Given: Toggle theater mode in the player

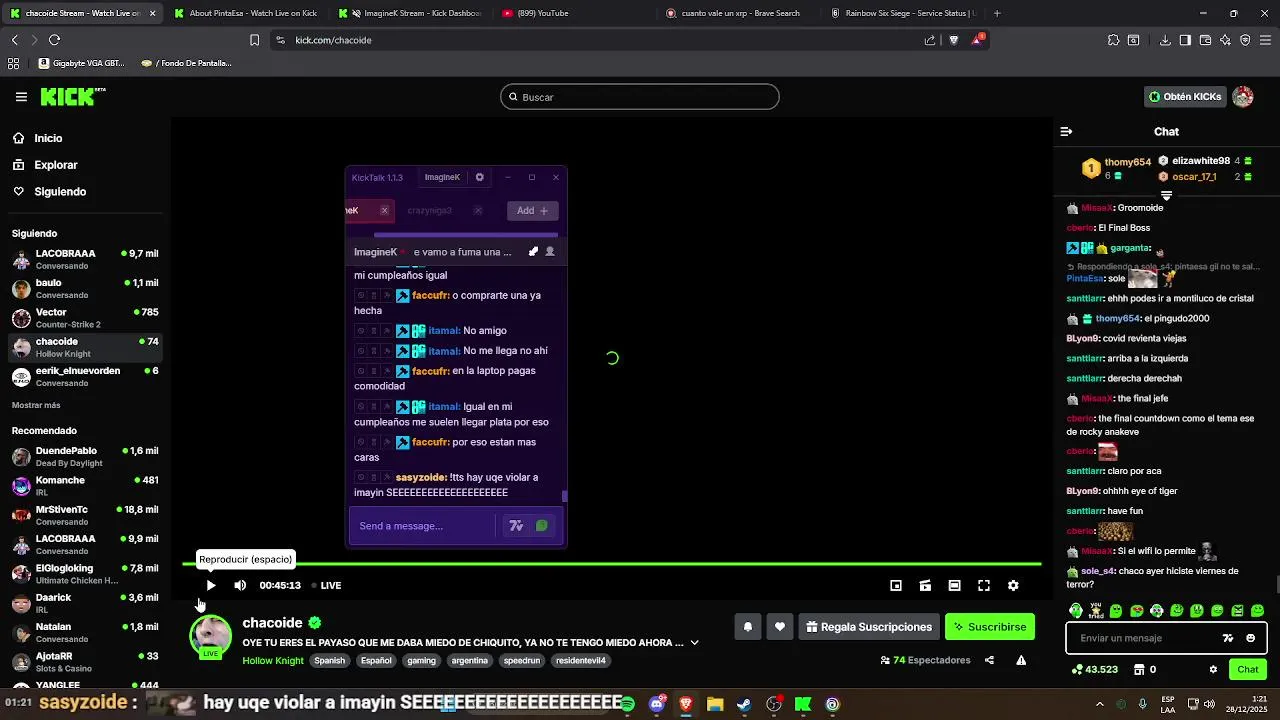Looking at the screenshot, I should [x=955, y=585].
